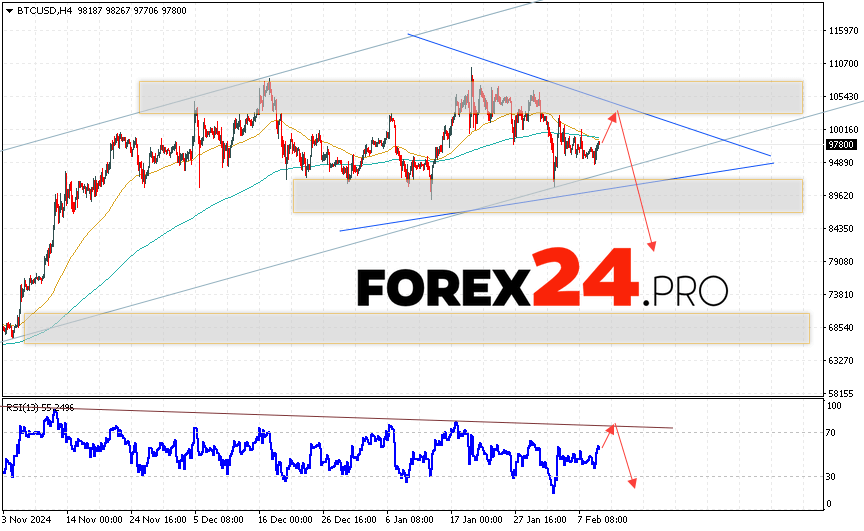Click the RSI 30 level on scale

point(831,476)
